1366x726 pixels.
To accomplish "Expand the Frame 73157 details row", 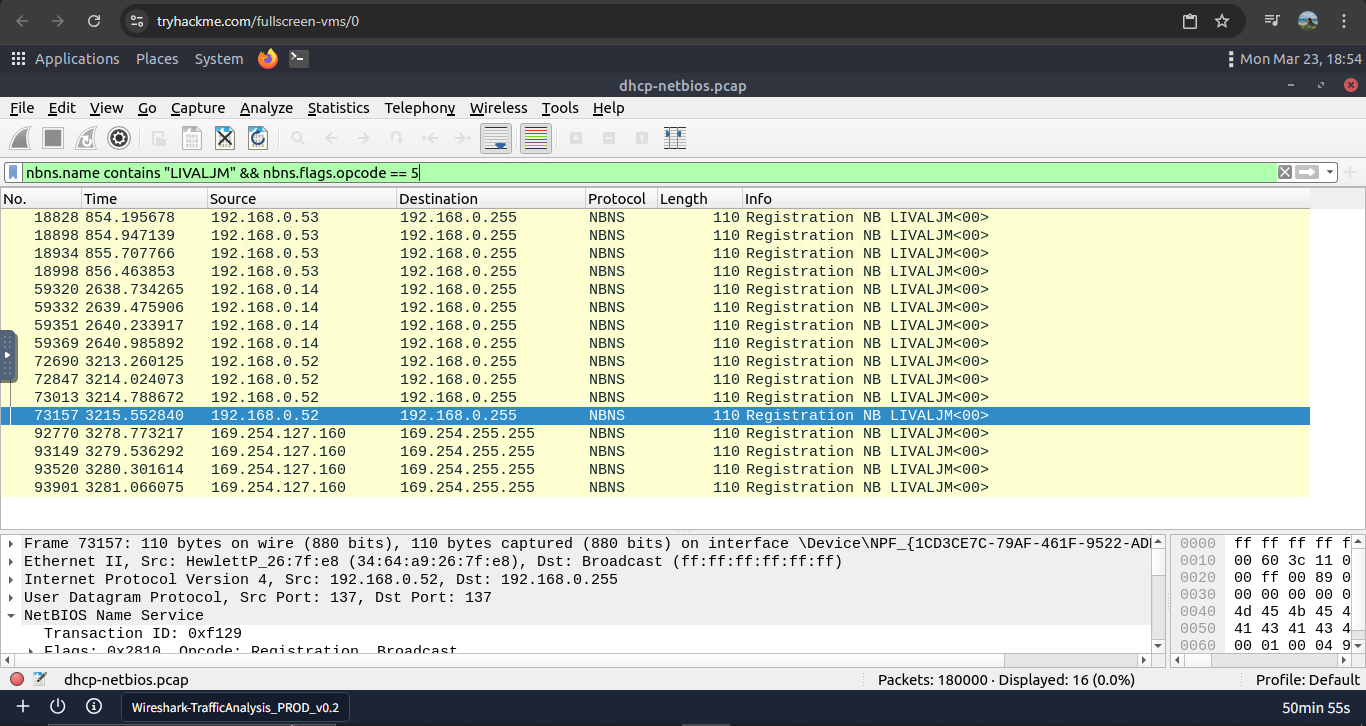I will click(11, 544).
